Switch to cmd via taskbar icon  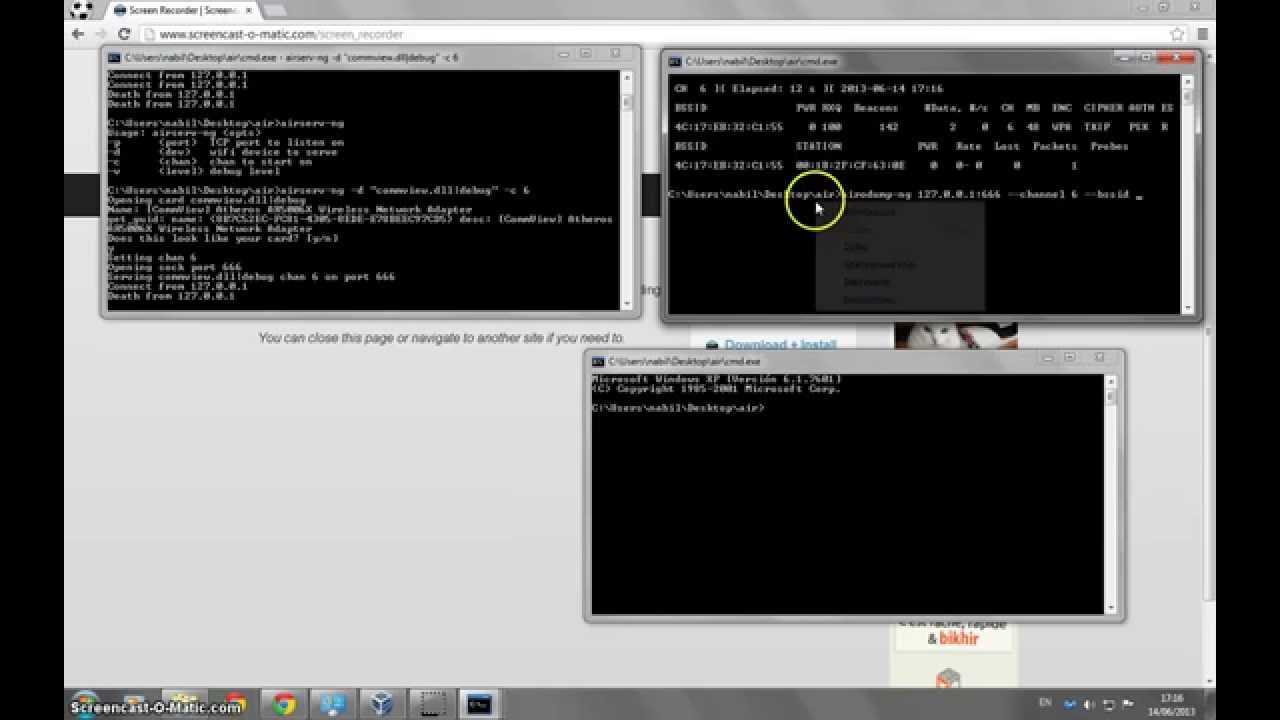[x=480, y=703]
